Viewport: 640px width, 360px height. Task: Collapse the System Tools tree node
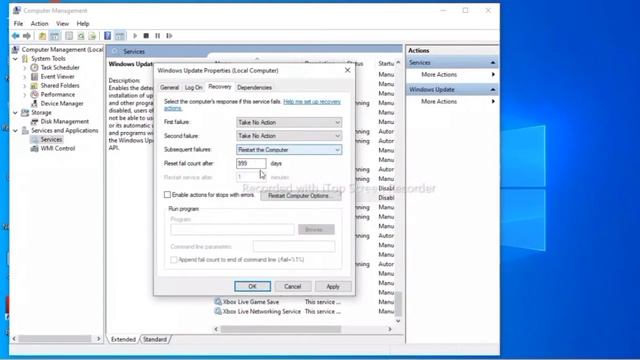point(16,59)
